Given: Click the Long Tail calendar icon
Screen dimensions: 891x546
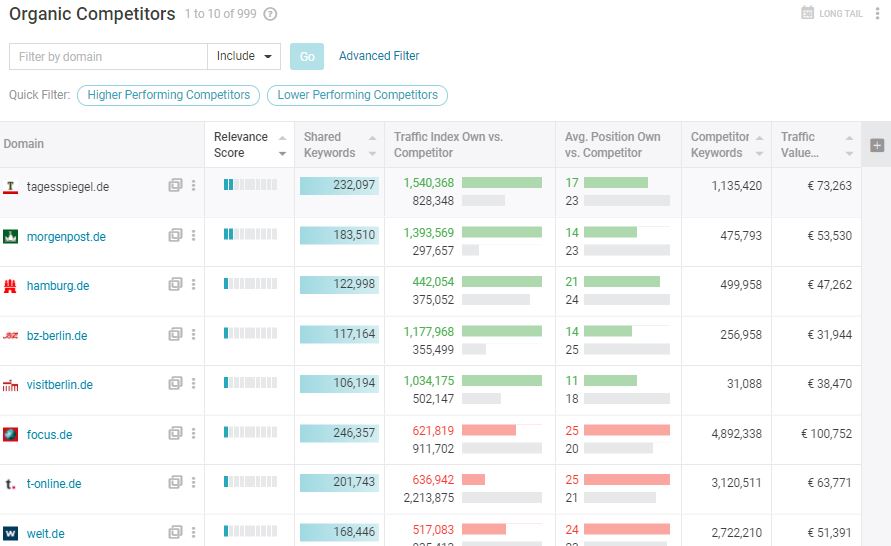Looking at the screenshot, I should (807, 12).
